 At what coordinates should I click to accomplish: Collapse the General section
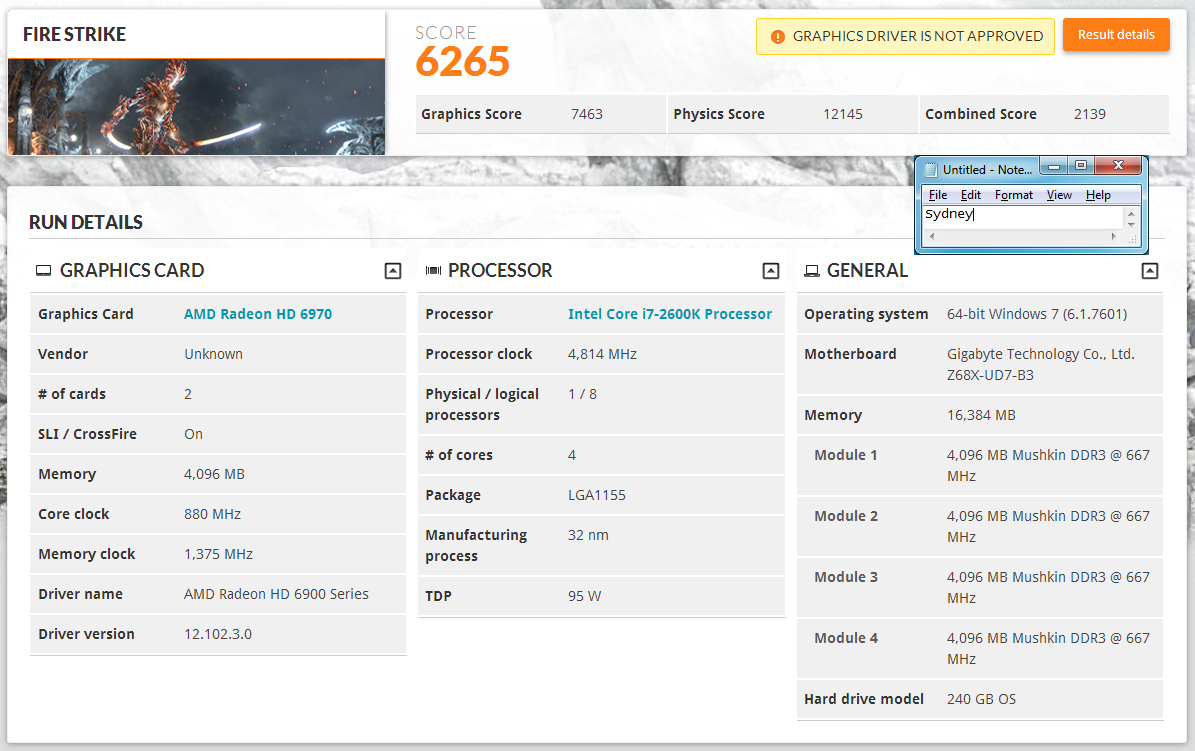coord(1150,271)
